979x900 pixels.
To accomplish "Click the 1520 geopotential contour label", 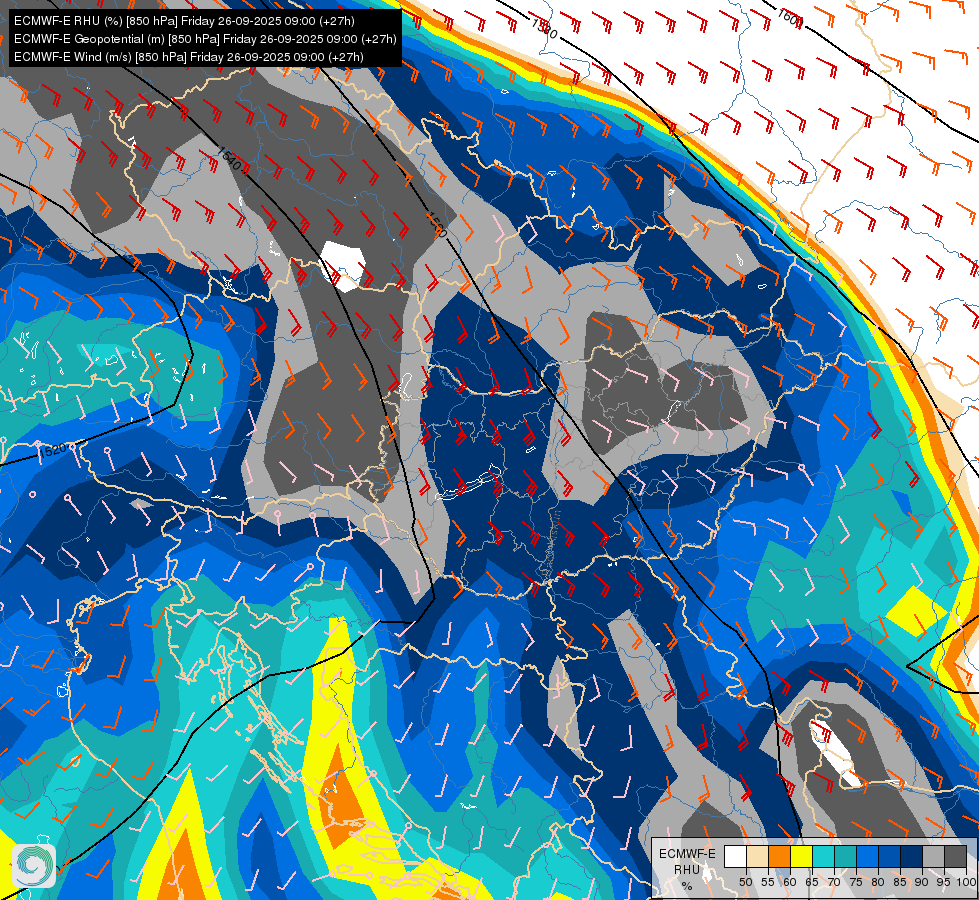I will 52,450.
